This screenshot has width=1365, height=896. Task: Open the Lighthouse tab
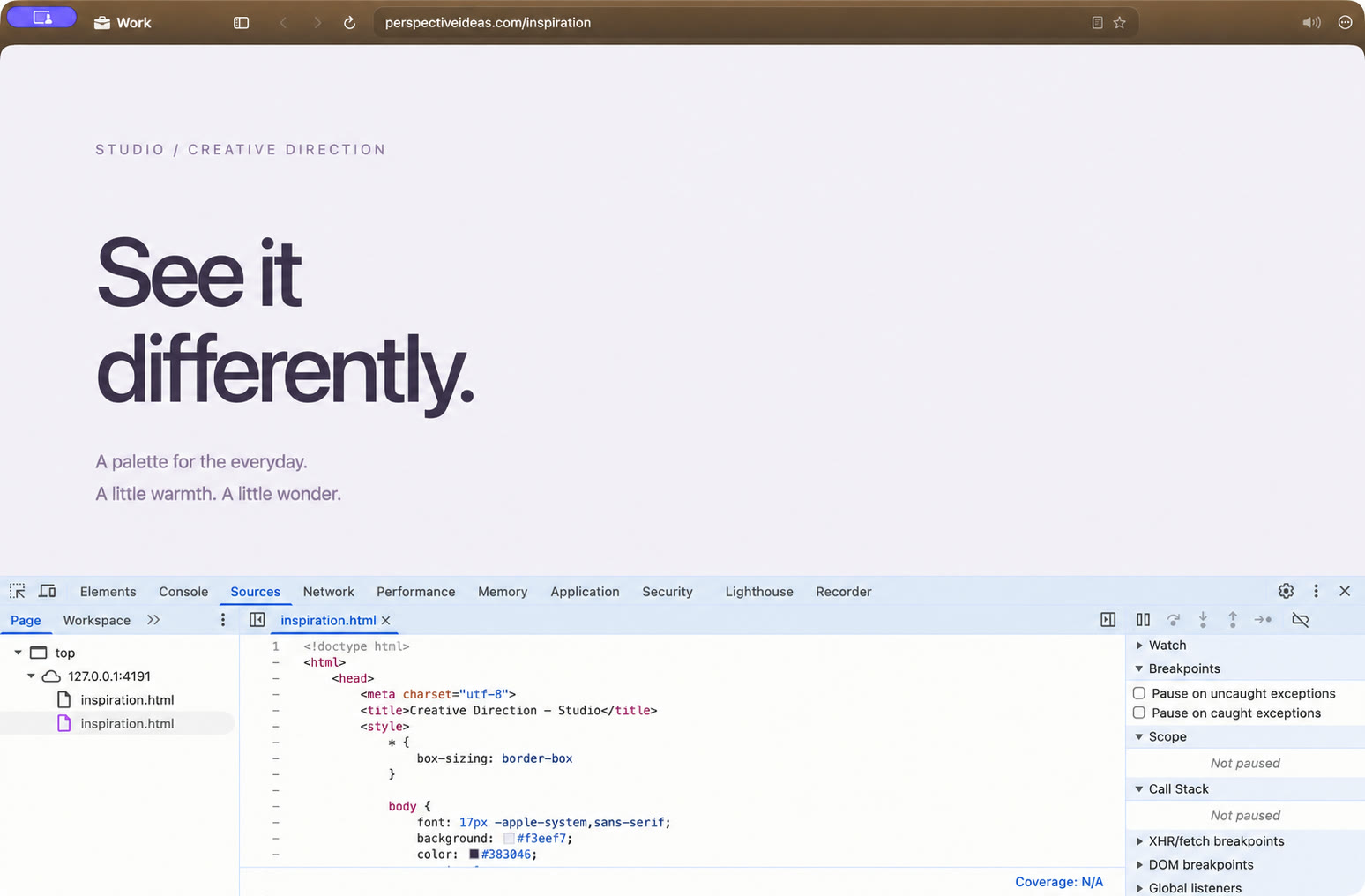pos(759,592)
